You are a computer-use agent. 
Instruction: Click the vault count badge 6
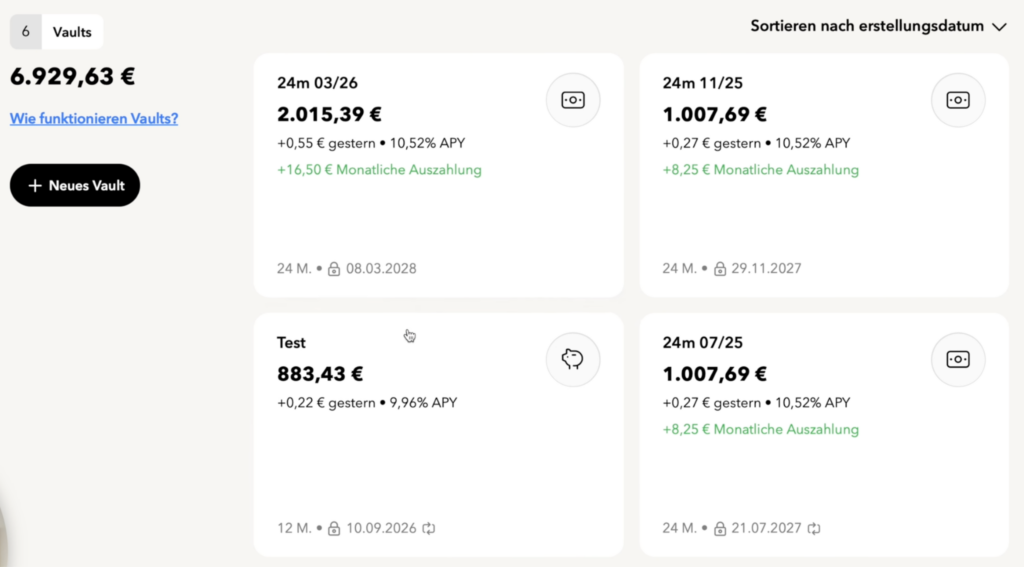pyautogui.click(x=25, y=31)
